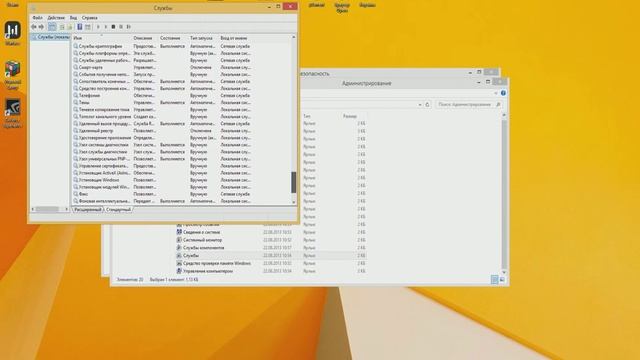Click the gear icon of Телефония service

pos(76,96)
